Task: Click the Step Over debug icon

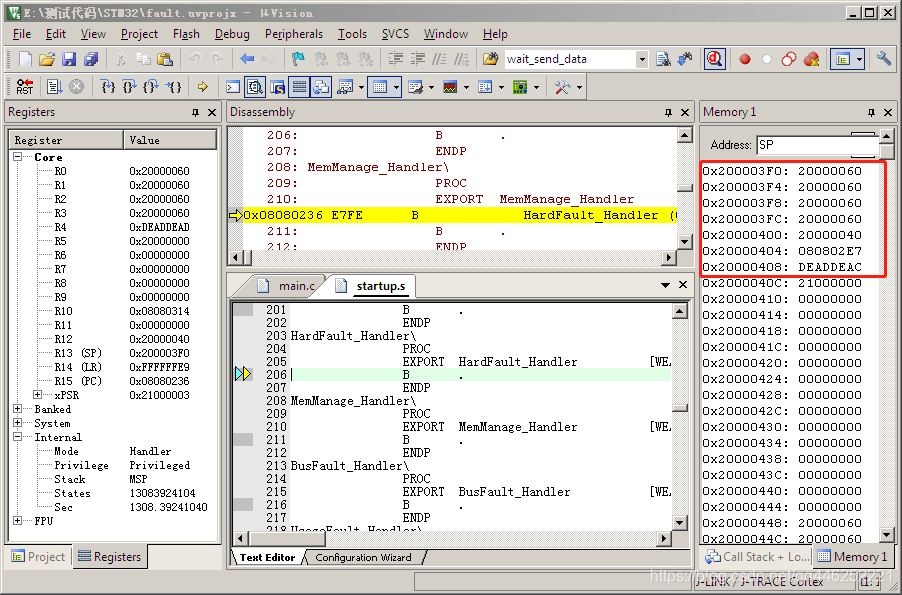Action: 129,87
